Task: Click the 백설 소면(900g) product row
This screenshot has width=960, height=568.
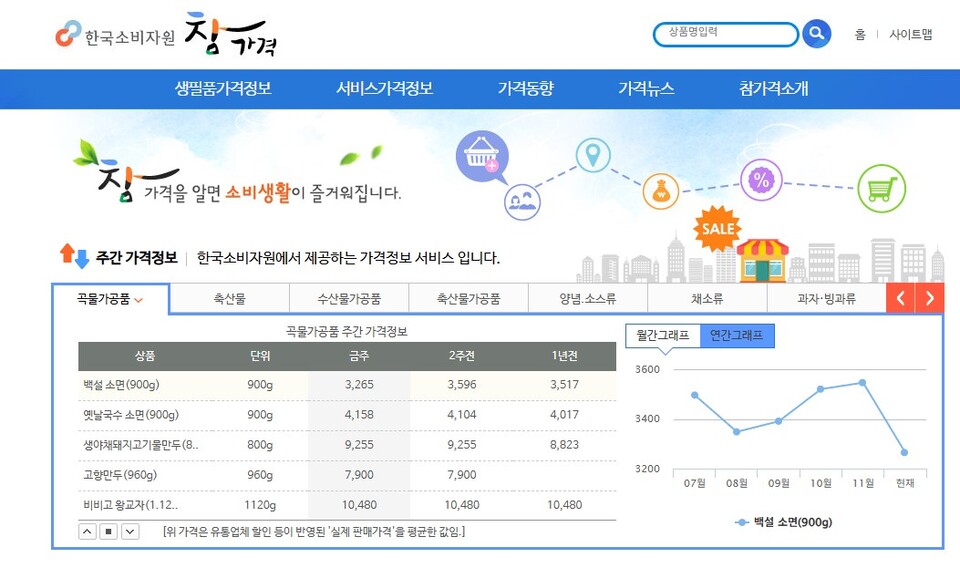Action: coord(347,385)
